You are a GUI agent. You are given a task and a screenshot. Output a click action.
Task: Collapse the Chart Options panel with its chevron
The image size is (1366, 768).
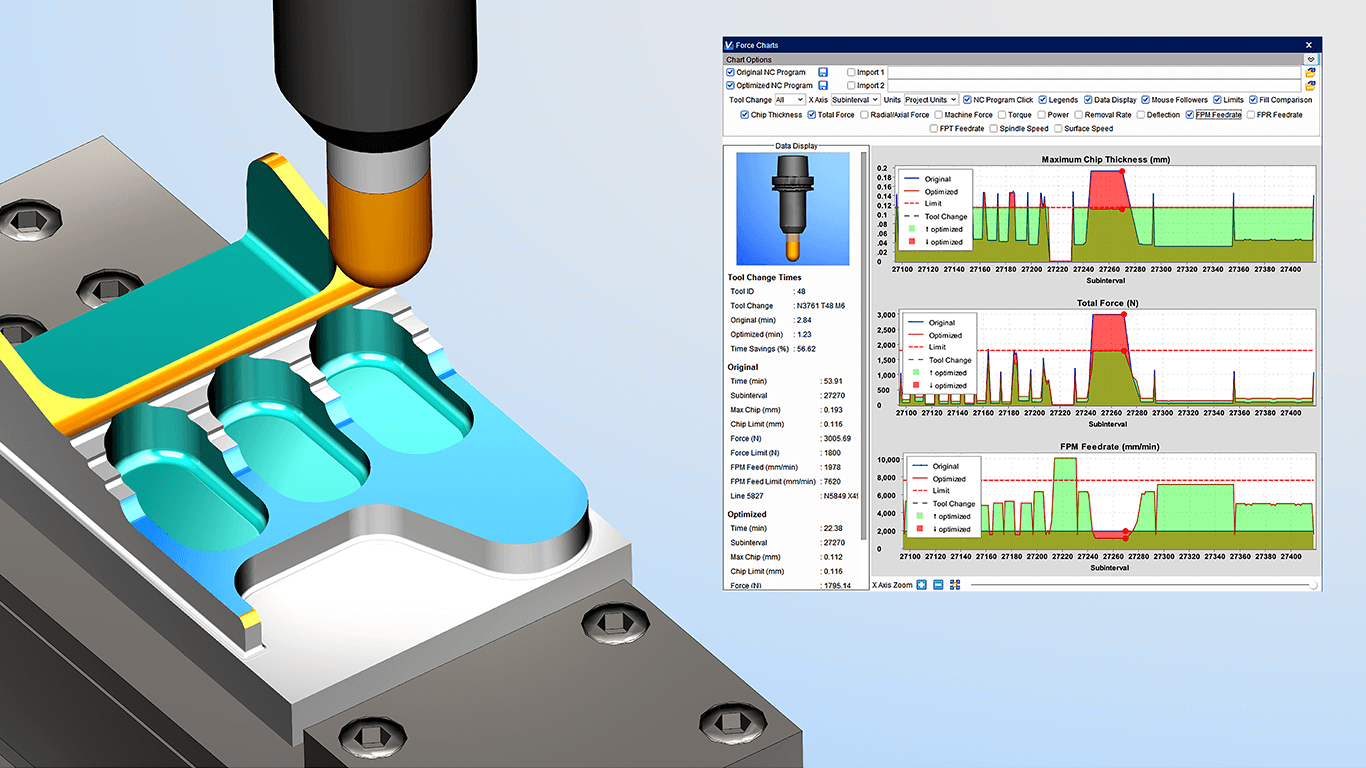[1312, 59]
